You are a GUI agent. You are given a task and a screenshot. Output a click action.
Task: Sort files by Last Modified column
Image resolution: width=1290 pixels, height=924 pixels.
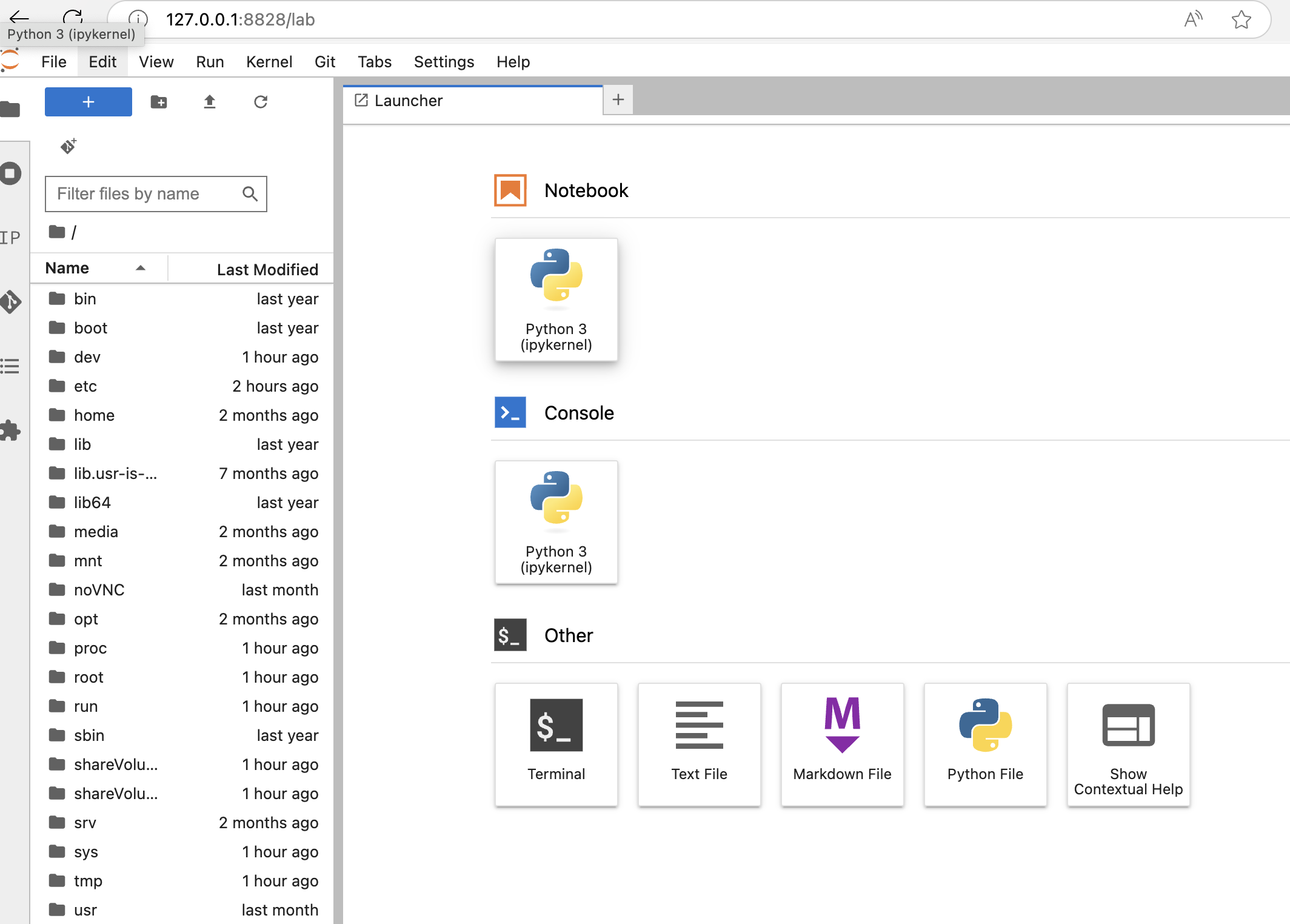tap(250, 269)
